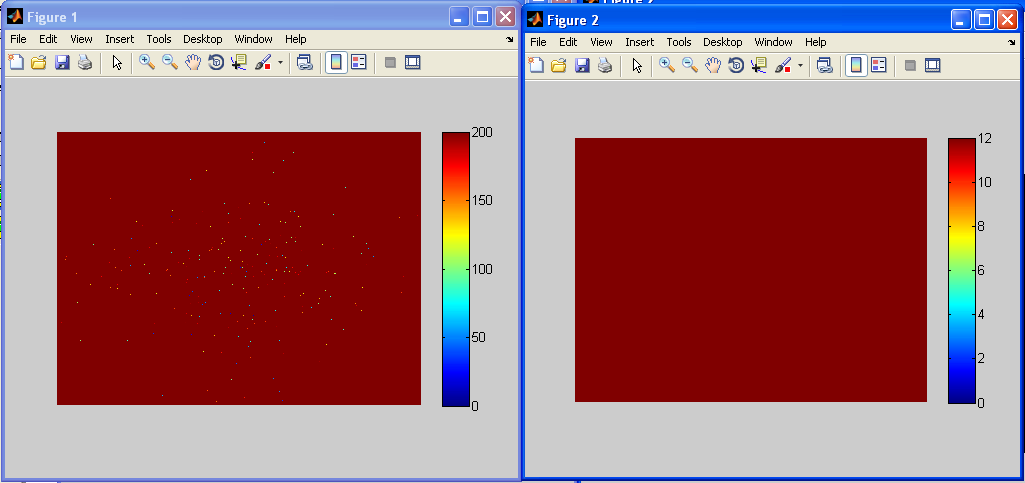Click Open File icon in Figure 1
1025x483 pixels.
click(39, 63)
